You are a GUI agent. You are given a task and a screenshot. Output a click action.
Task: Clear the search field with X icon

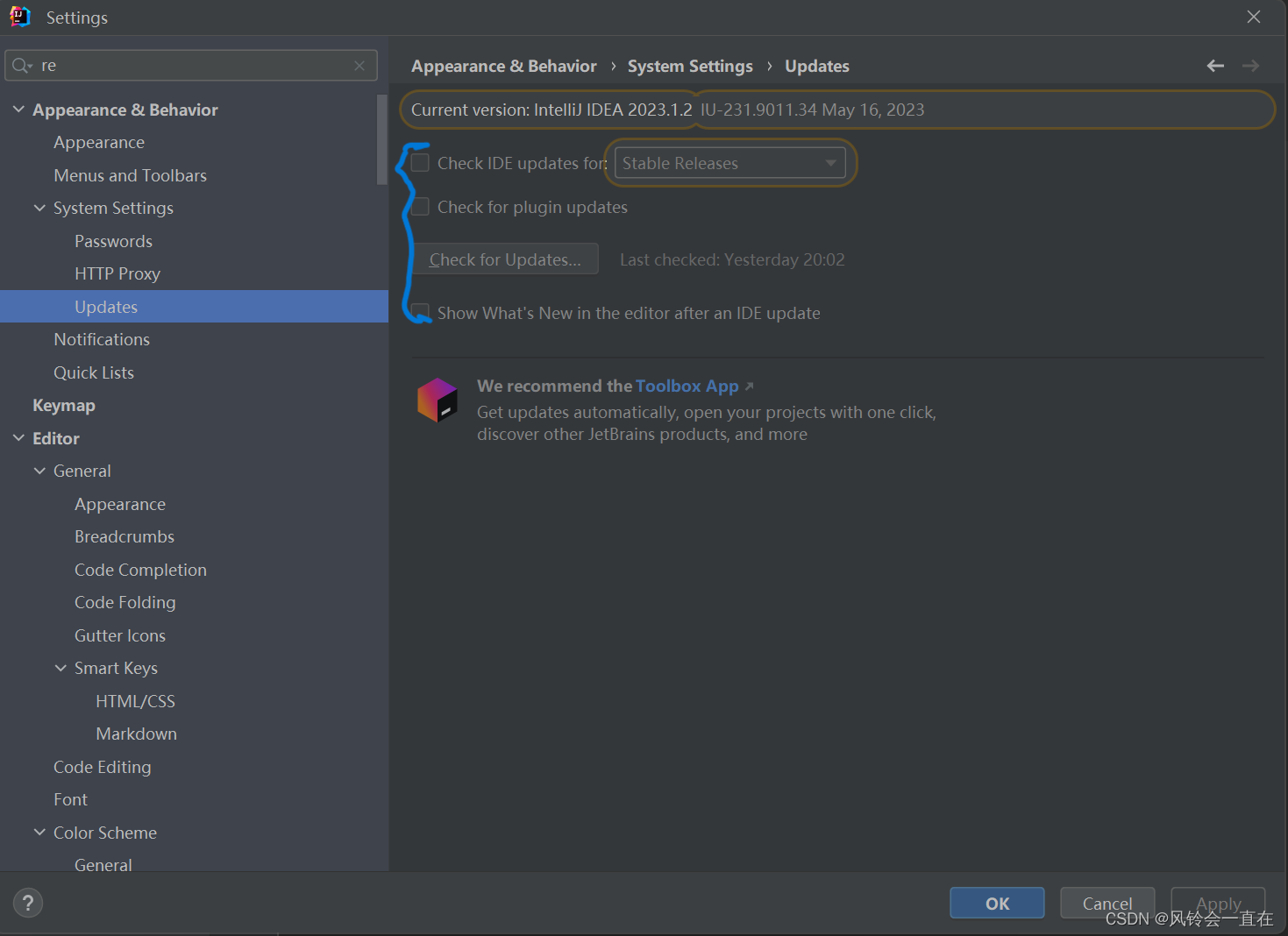coord(359,66)
